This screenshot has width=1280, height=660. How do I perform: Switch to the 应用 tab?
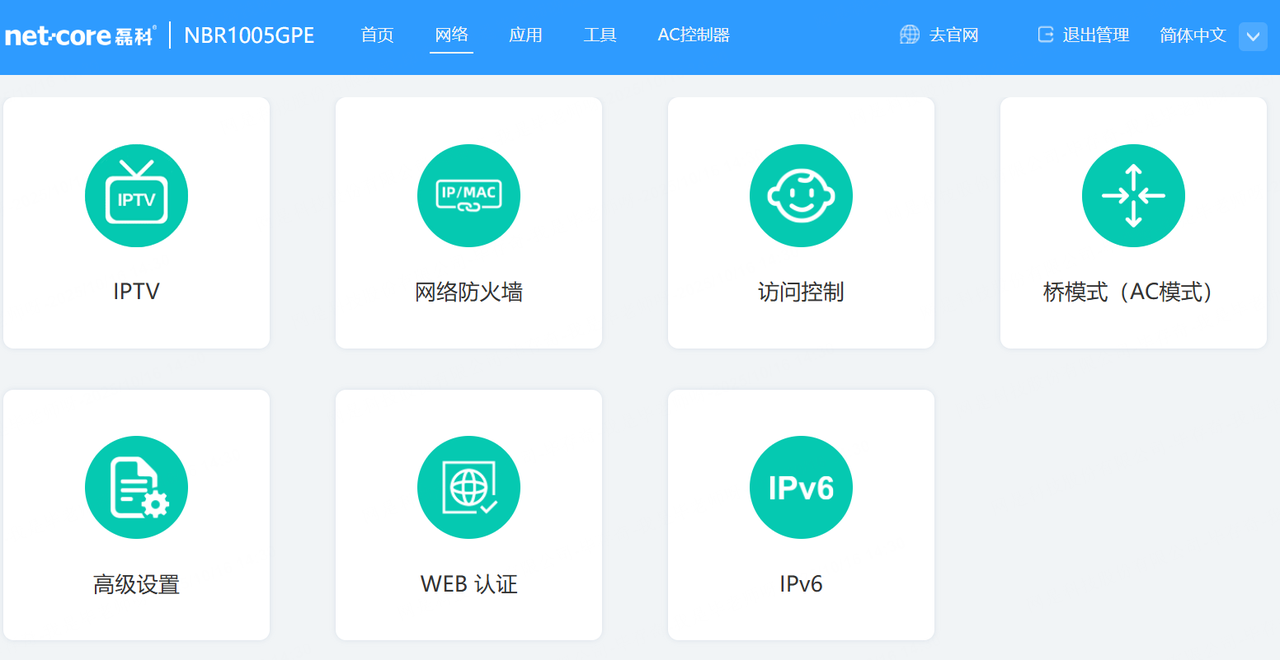point(526,35)
